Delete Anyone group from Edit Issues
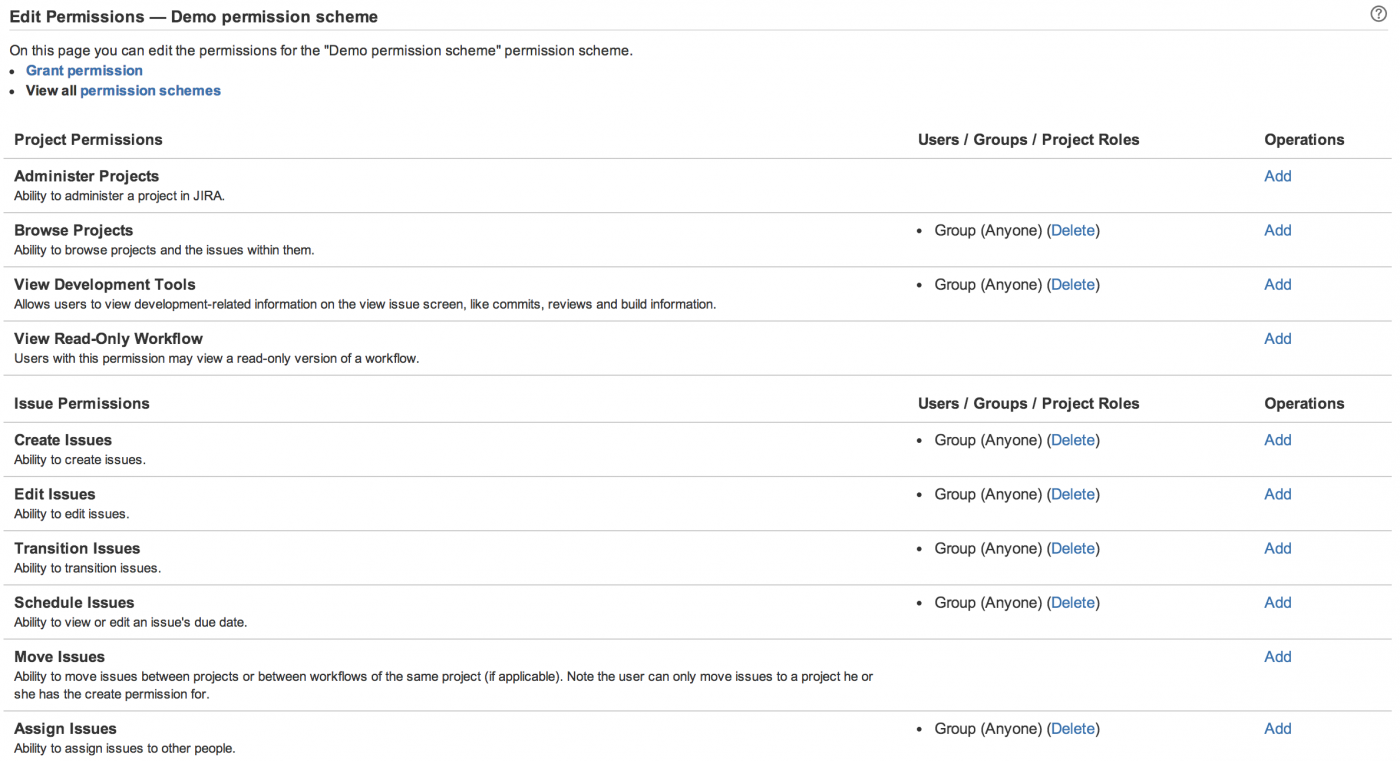Viewport: 1400px width, 761px height. pyautogui.click(x=1073, y=495)
